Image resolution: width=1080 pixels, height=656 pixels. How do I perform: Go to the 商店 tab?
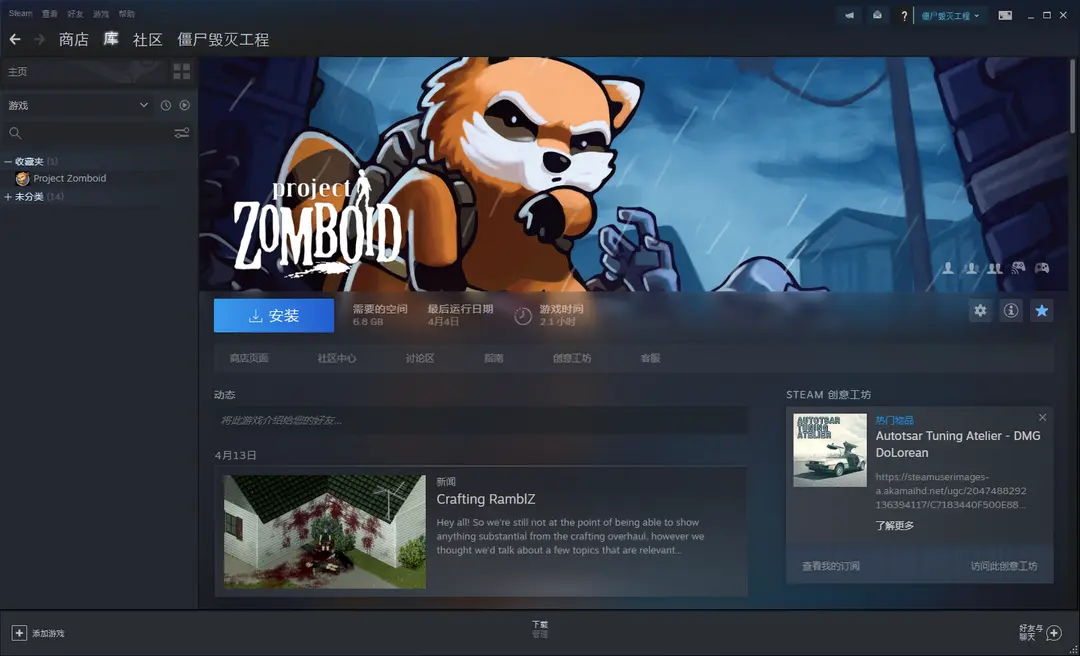74,40
